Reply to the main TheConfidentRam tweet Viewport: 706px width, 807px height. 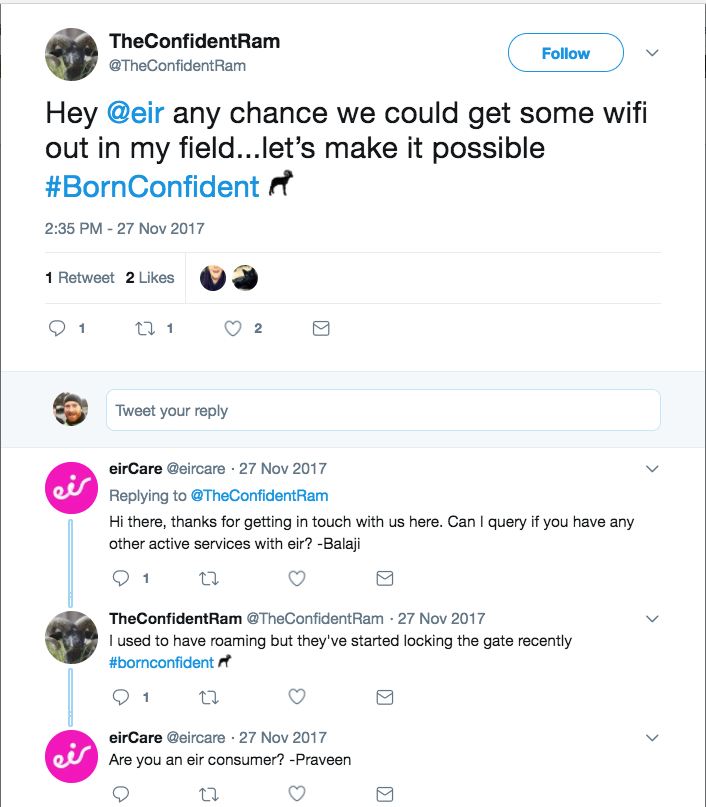[x=58, y=328]
